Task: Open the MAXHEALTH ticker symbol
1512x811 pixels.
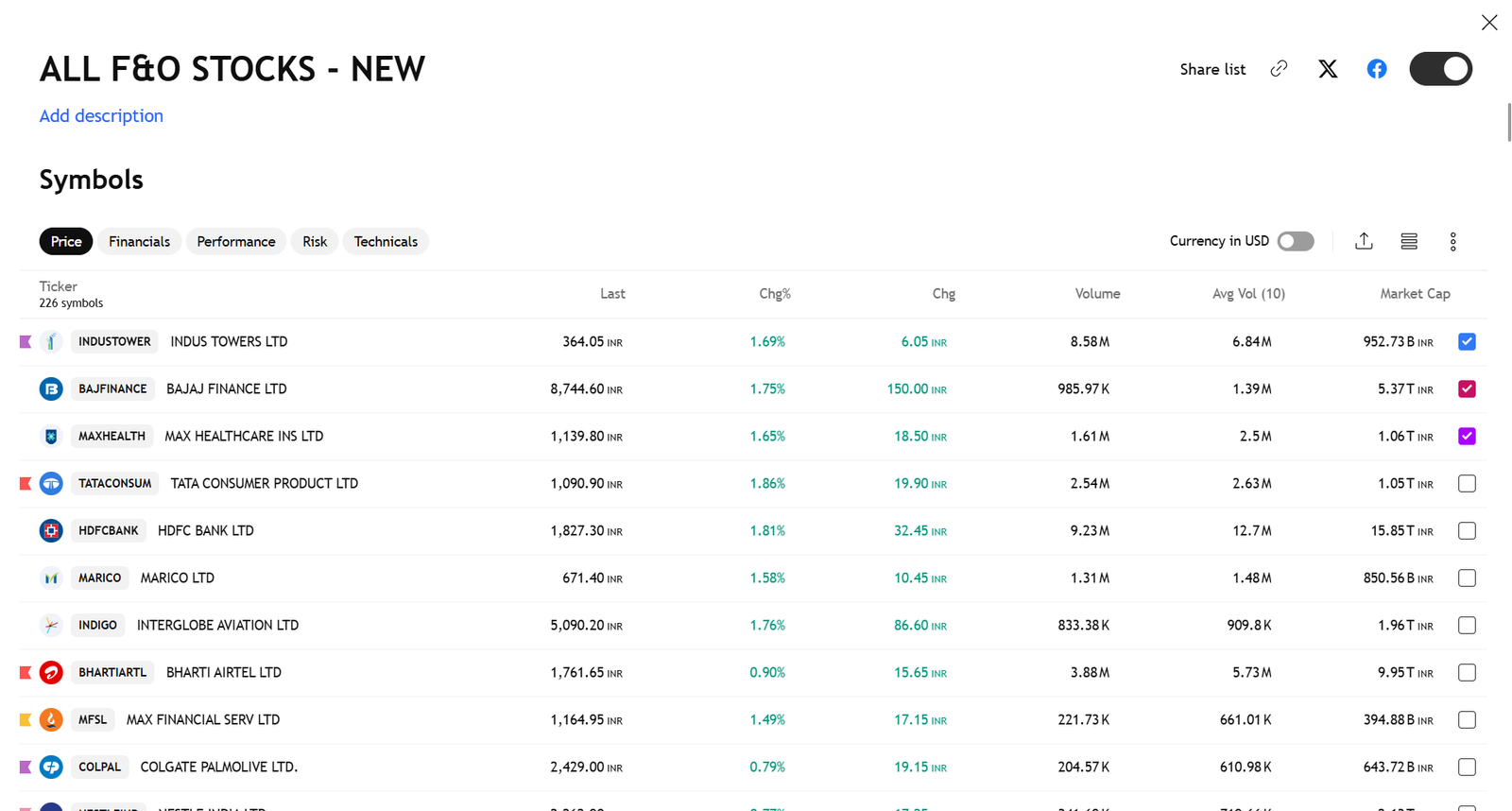Action: pos(112,436)
